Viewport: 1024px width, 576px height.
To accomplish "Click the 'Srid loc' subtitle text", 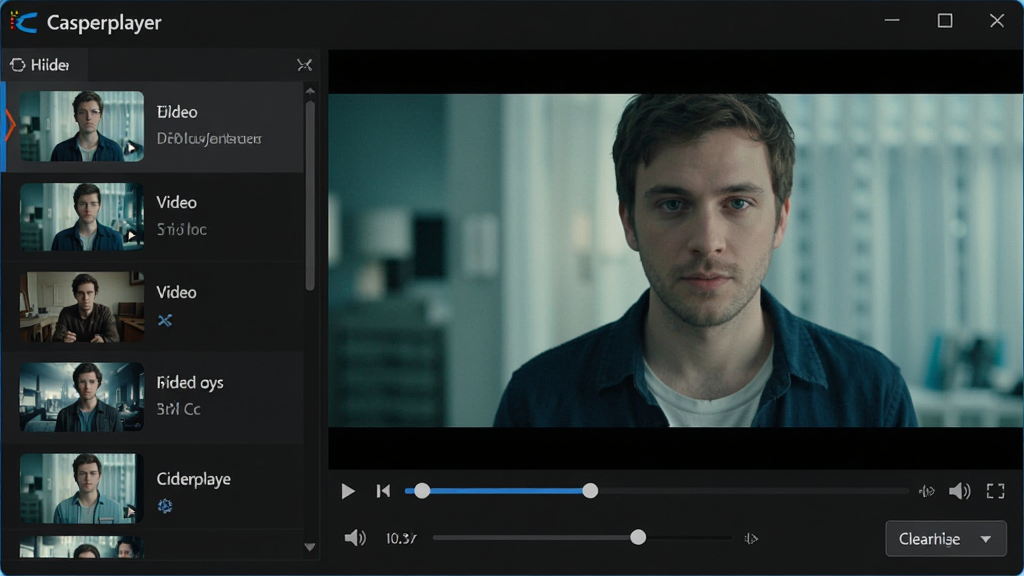I will click(x=182, y=230).
